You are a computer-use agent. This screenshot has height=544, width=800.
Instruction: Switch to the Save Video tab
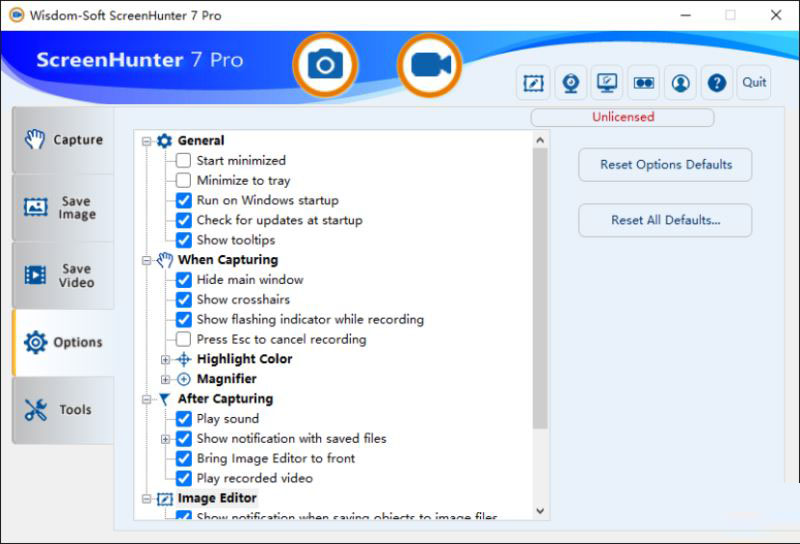pos(63,276)
